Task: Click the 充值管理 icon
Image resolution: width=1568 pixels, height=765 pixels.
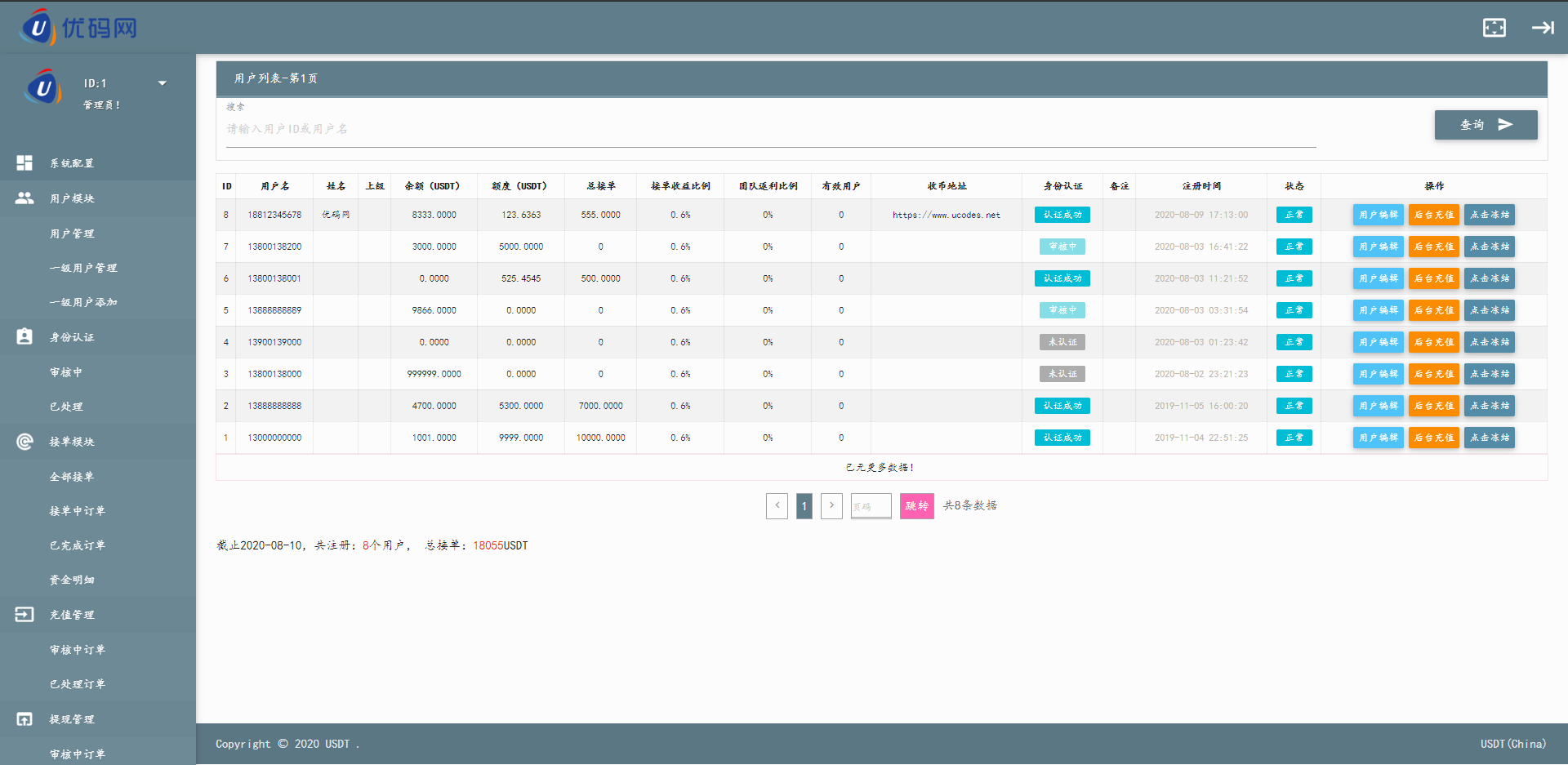Action: coord(24,615)
